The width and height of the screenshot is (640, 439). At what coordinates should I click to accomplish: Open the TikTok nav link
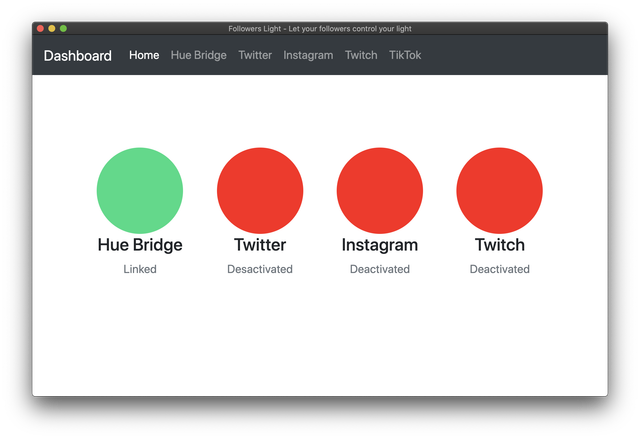405,55
